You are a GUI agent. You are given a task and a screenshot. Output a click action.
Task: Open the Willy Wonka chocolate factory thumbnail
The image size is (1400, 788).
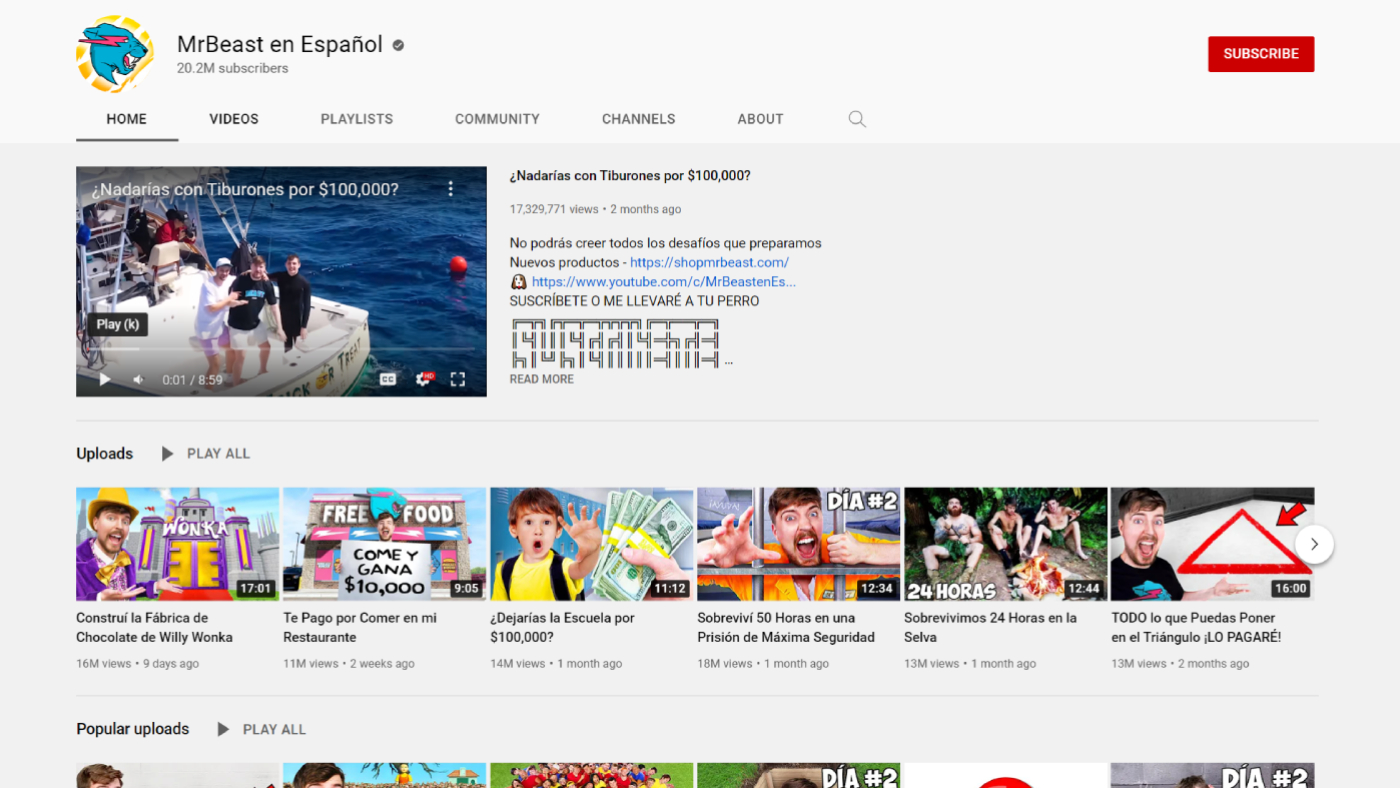click(178, 544)
